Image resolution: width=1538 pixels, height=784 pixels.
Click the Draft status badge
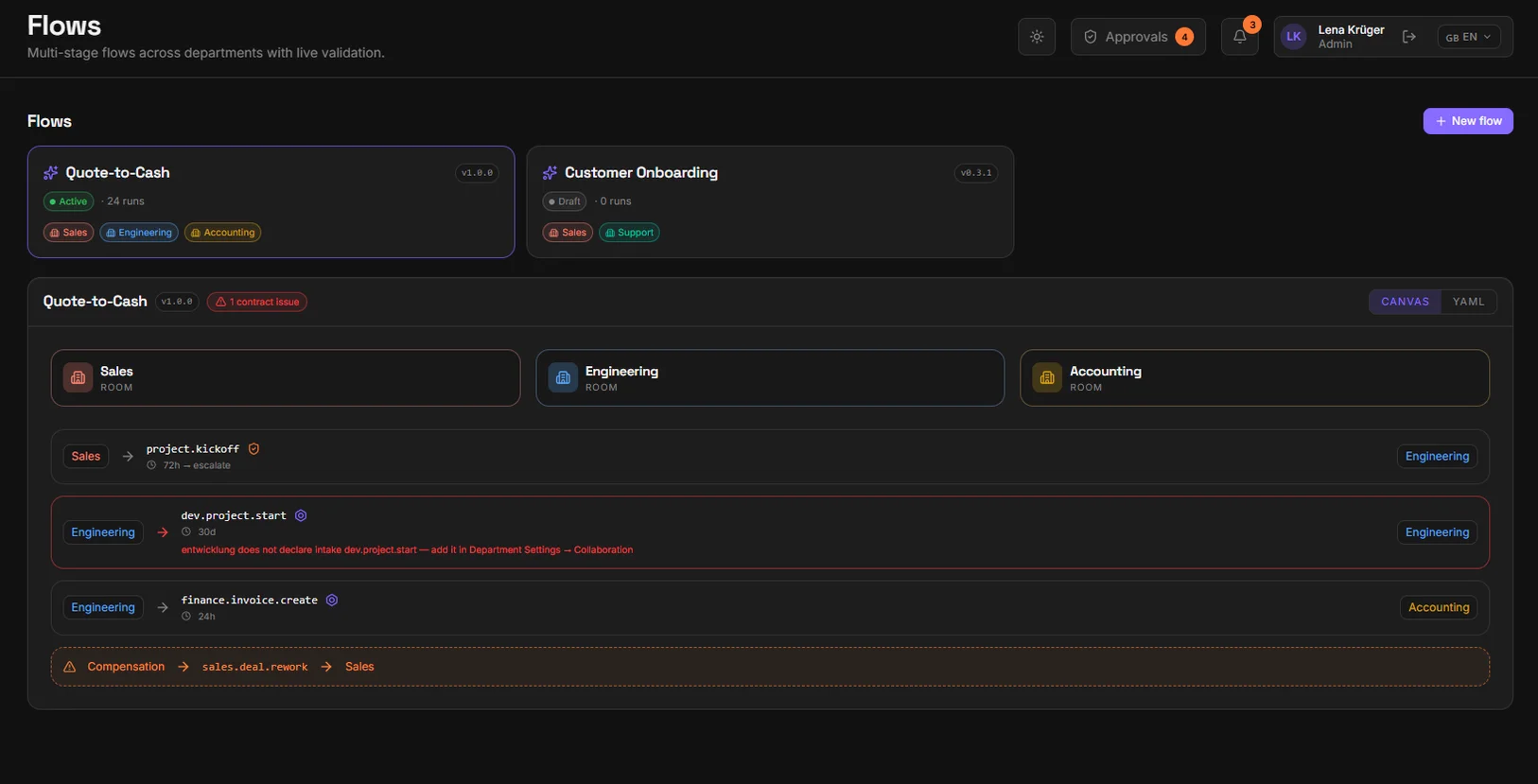565,201
